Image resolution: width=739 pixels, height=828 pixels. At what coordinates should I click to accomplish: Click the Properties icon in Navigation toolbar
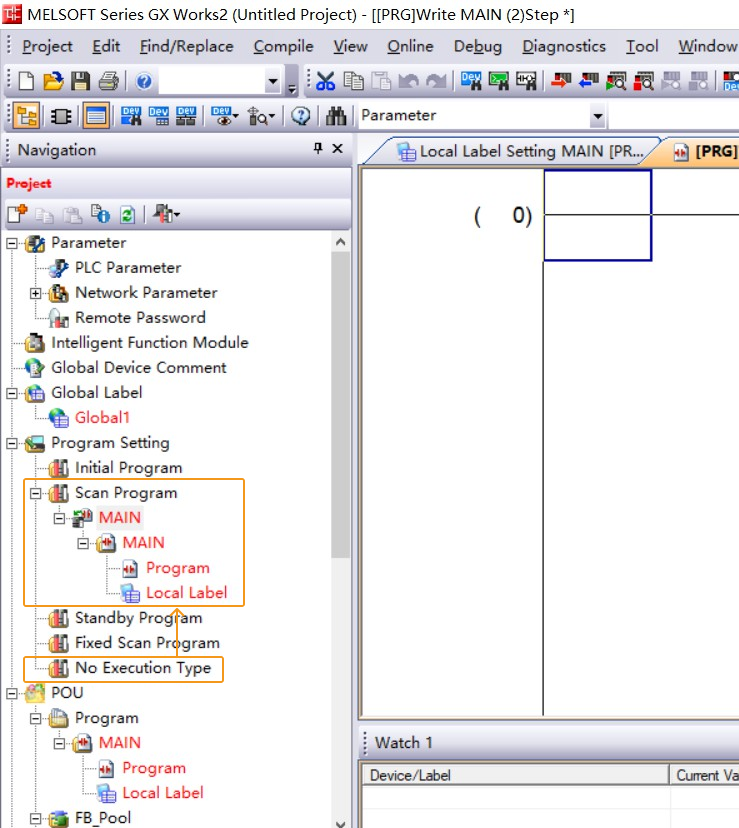(100, 214)
